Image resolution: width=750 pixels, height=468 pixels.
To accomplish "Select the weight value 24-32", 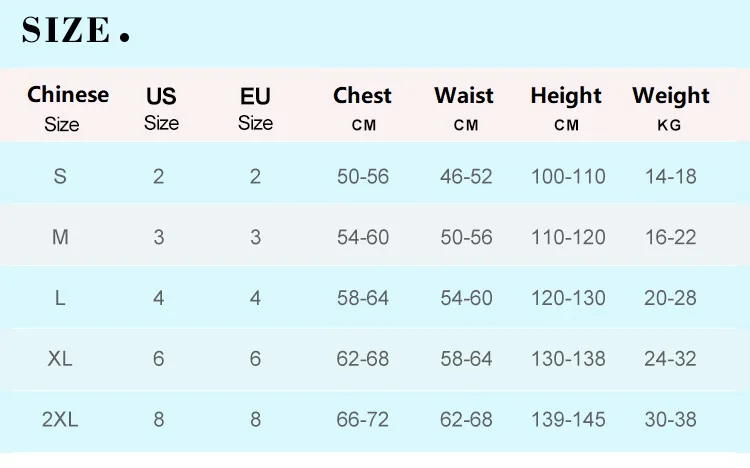I will tap(670, 358).
